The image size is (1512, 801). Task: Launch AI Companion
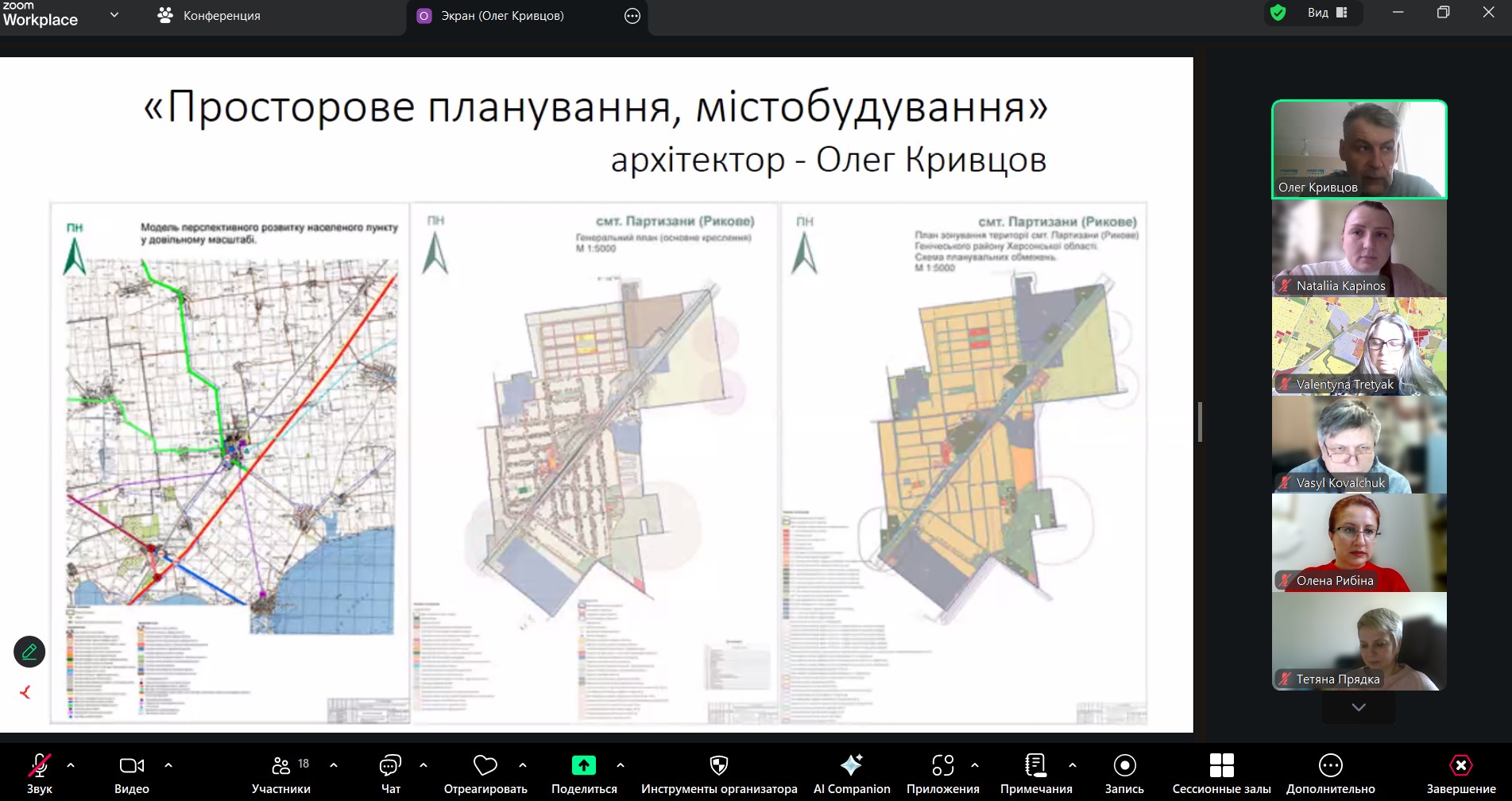coord(851,773)
